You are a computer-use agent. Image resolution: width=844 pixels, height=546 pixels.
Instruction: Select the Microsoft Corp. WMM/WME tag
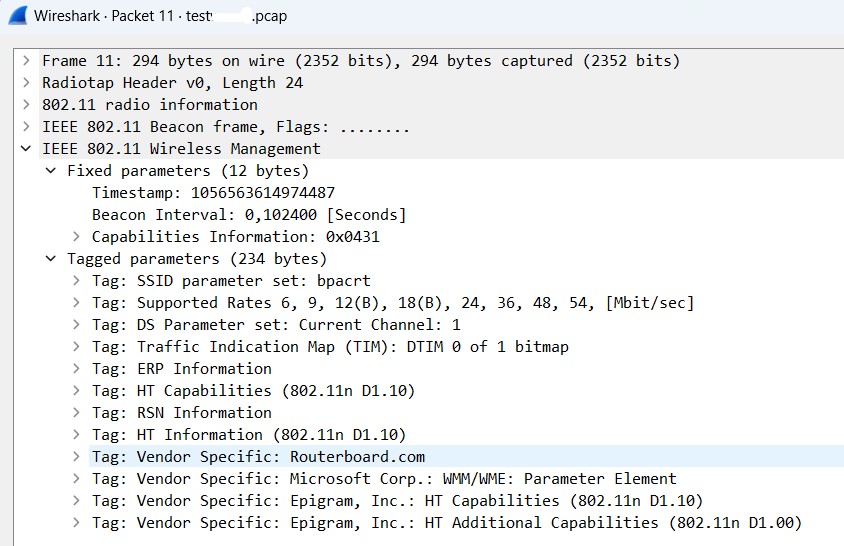click(x=384, y=479)
